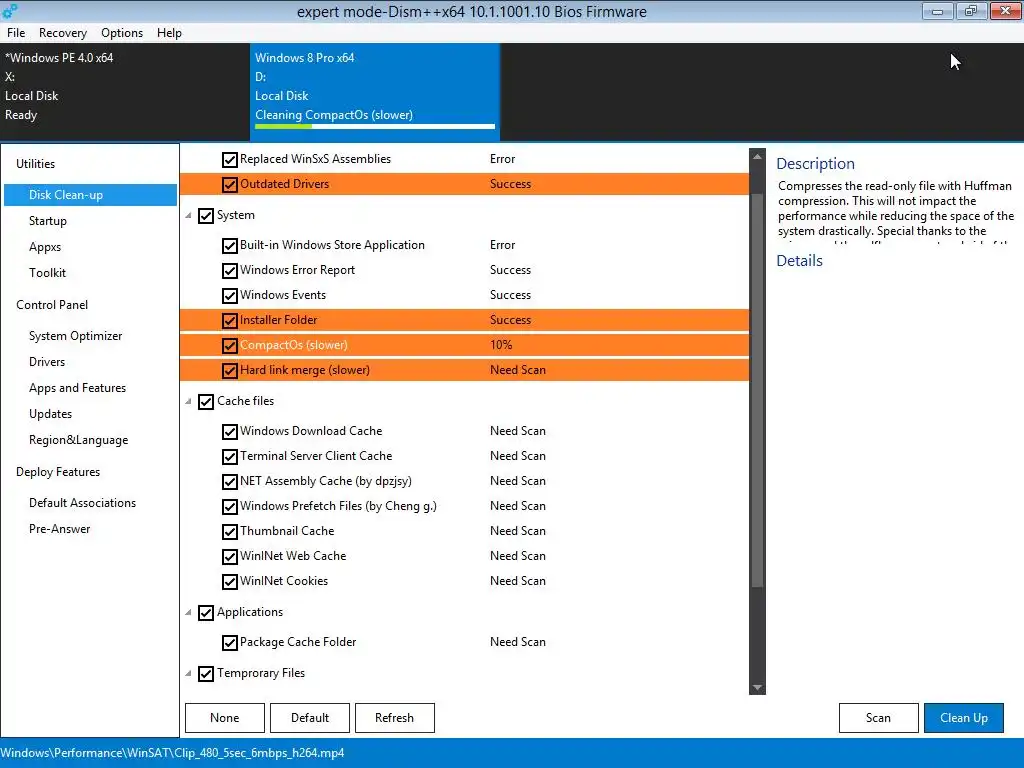Uncheck WinINet Cookies checkbox
This screenshot has width=1024, height=768.
[229, 581]
